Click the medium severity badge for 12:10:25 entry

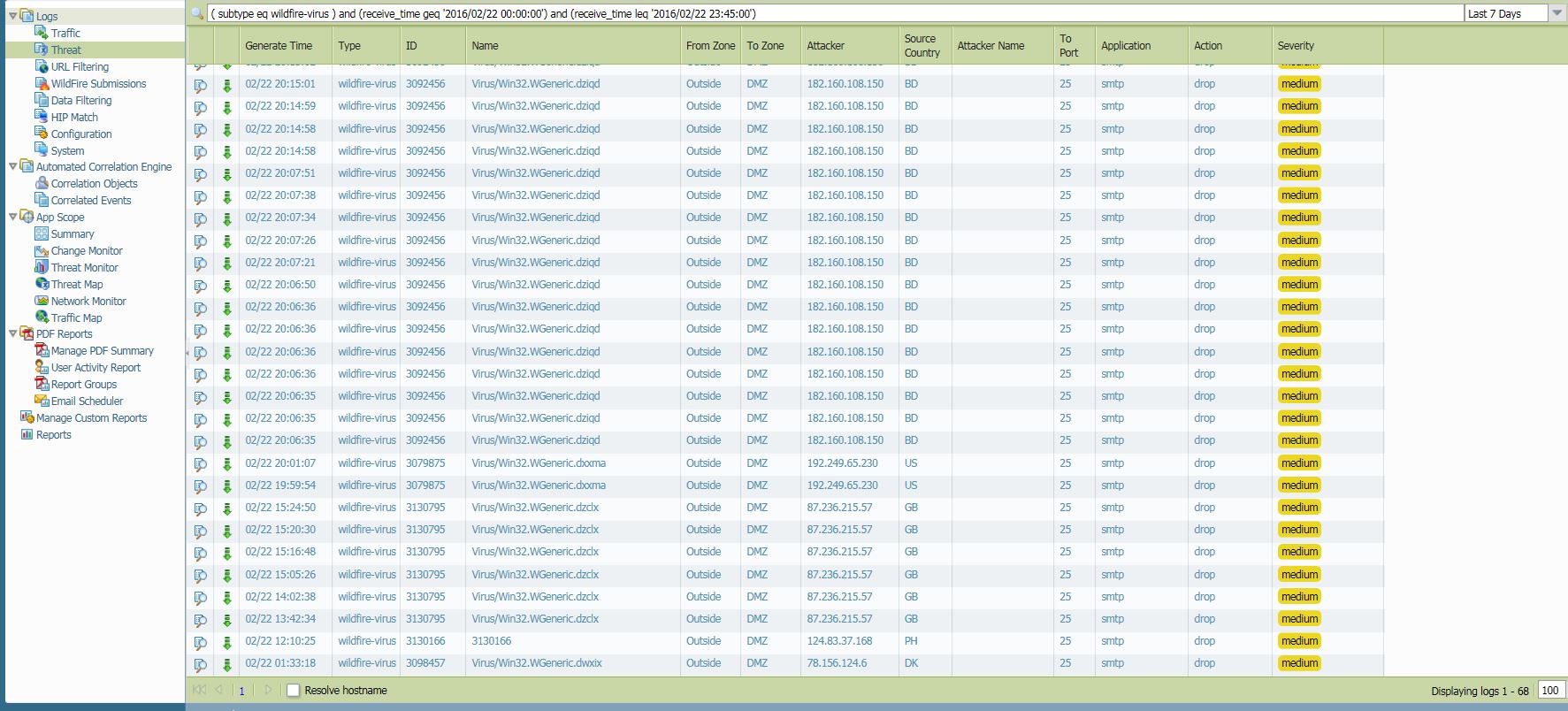click(x=1299, y=641)
